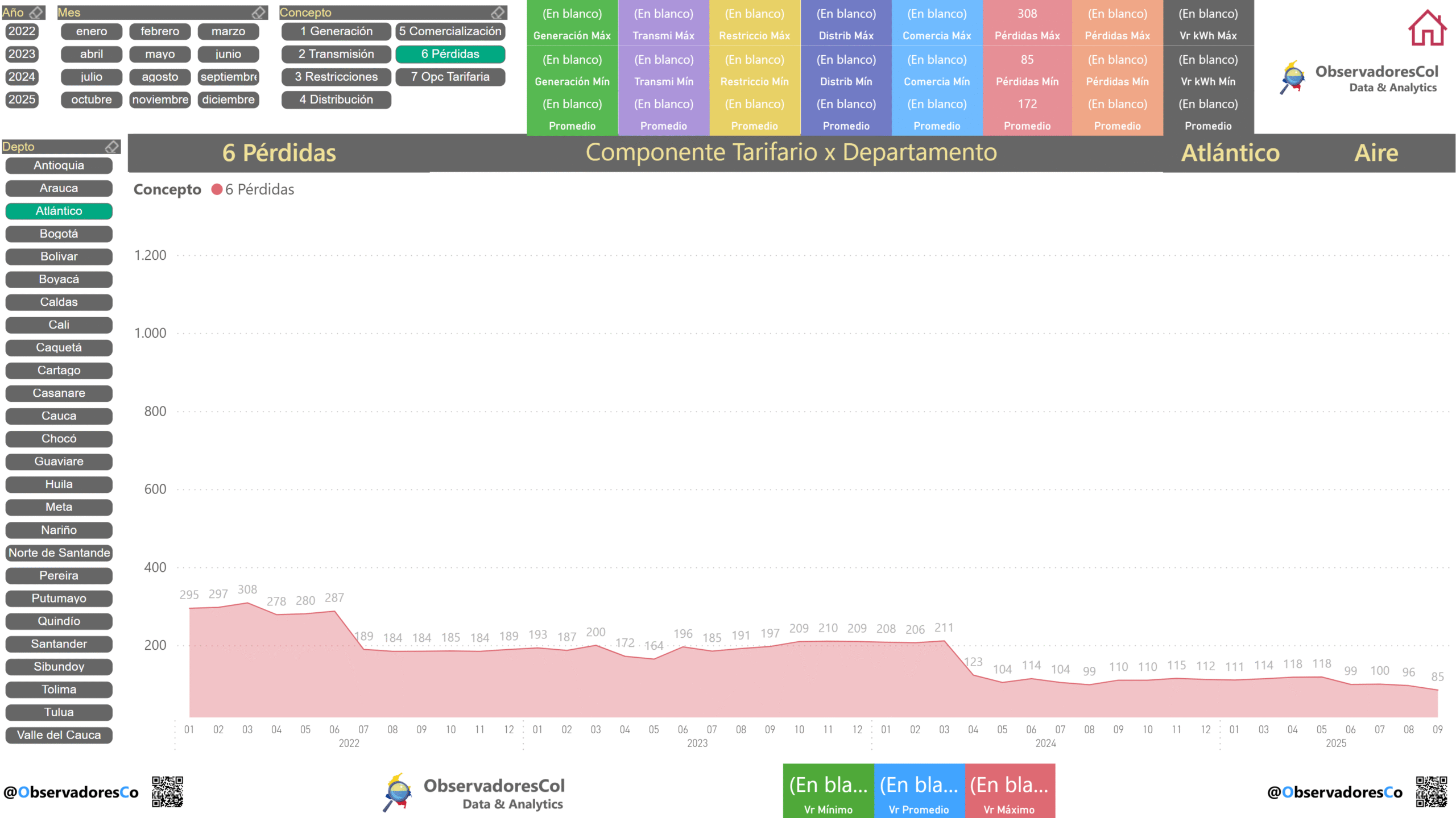Image resolution: width=1456 pixels, height=818 pixels.
Task: Go to home page via house icon
Action: 1426,28
